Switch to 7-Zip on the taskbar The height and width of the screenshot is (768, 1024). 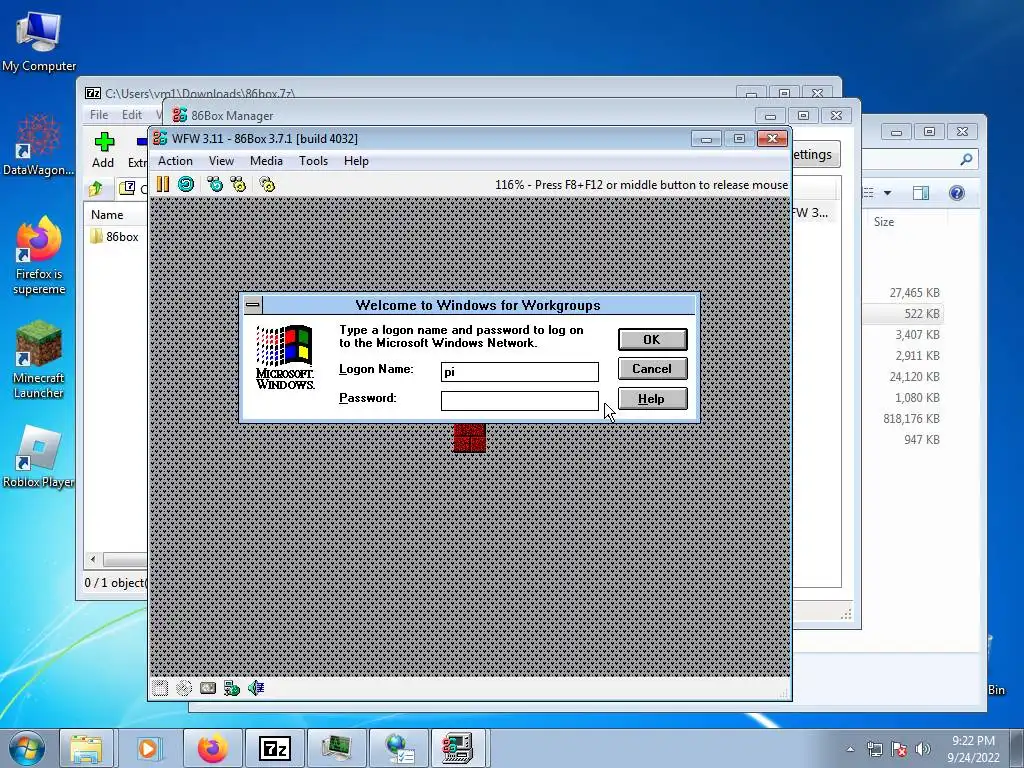(274, 748)
